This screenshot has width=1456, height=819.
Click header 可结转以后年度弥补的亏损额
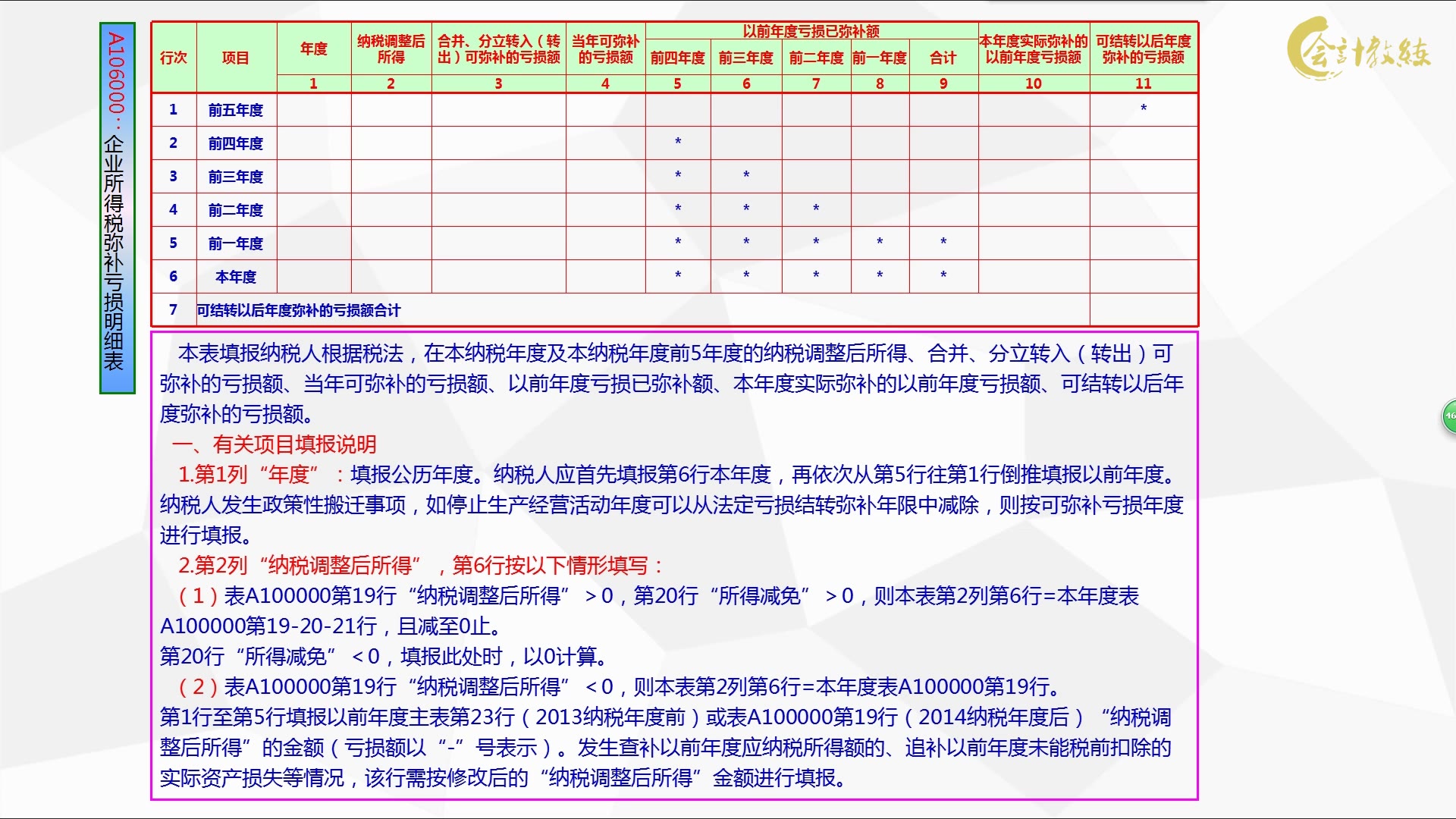point(1144,49)
